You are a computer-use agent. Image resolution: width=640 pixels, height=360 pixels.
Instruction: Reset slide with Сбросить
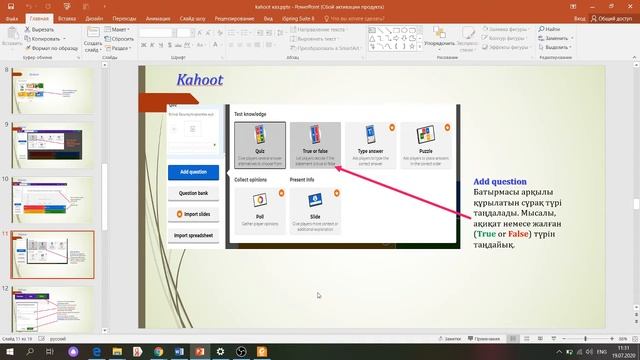(119, 39)
